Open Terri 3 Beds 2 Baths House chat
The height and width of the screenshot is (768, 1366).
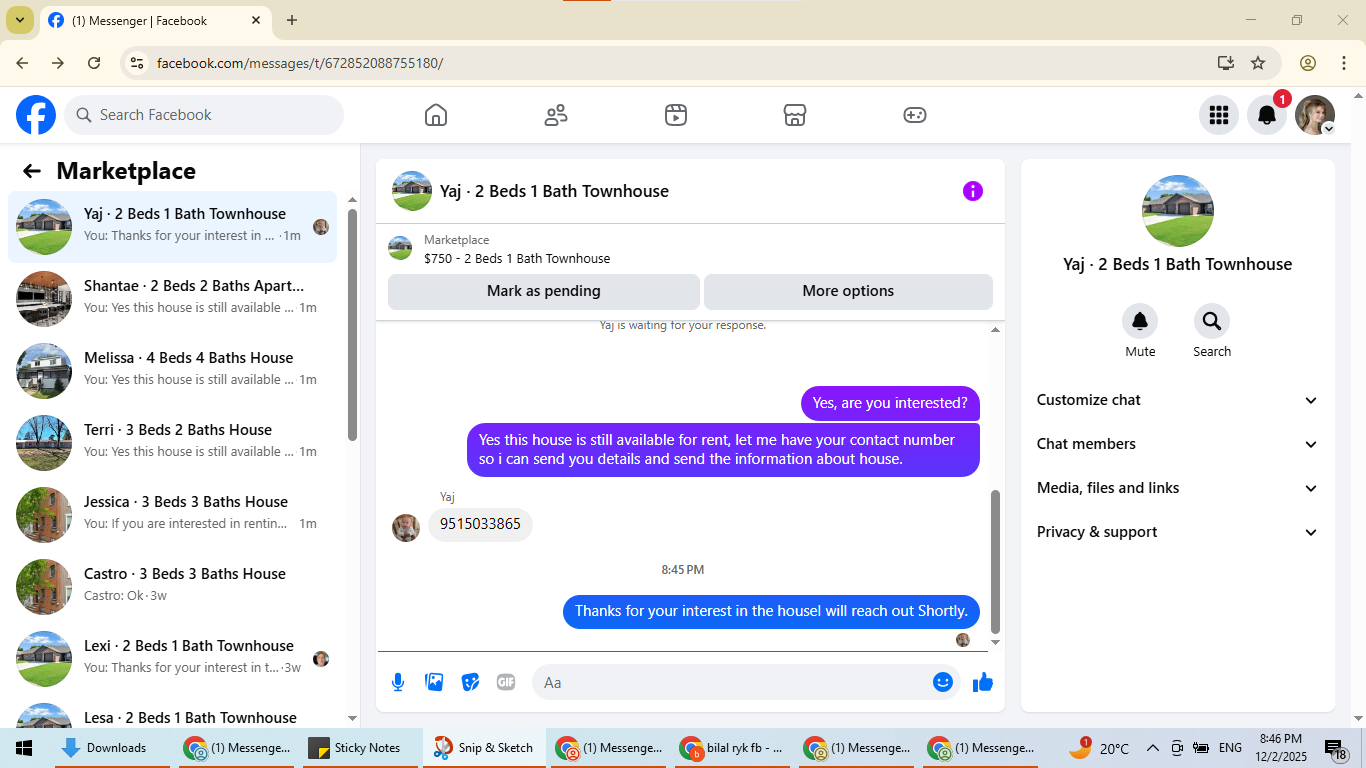[x=172, y=443]
